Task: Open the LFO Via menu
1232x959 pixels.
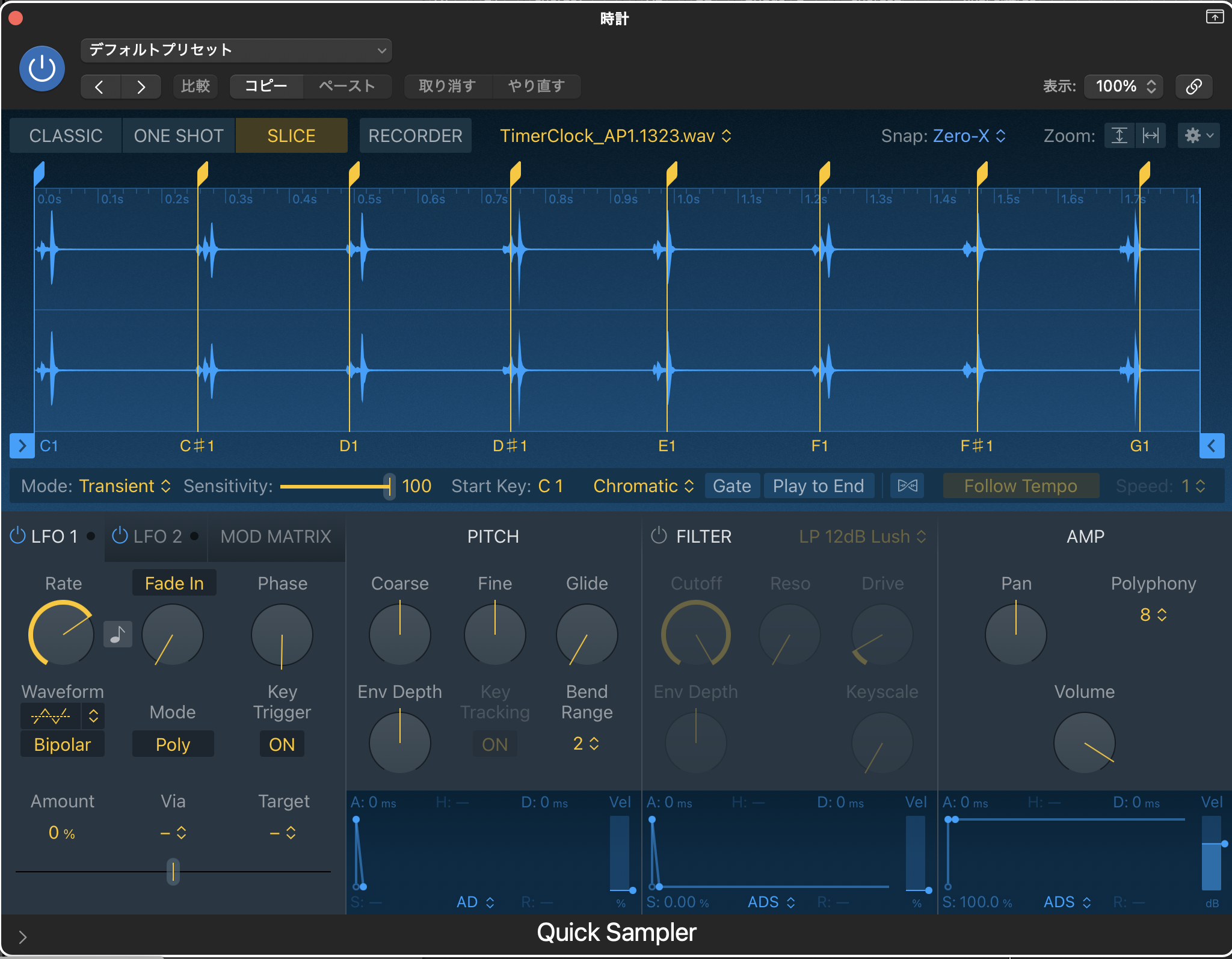Action: pos(173,833)
